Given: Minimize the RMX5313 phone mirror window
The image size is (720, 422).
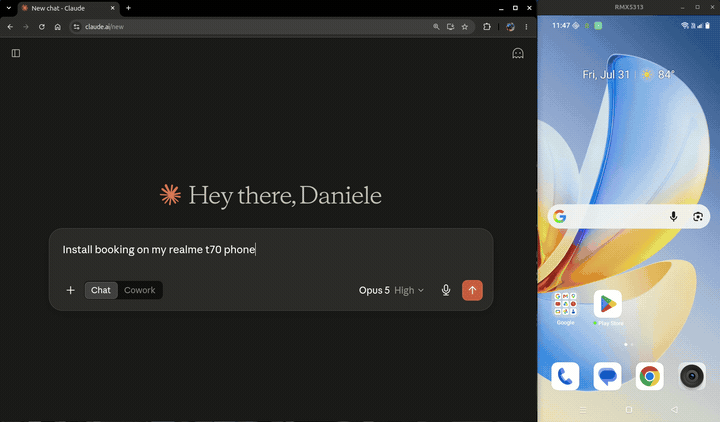Looking at the screenshot, I should [x=683, y=7].
